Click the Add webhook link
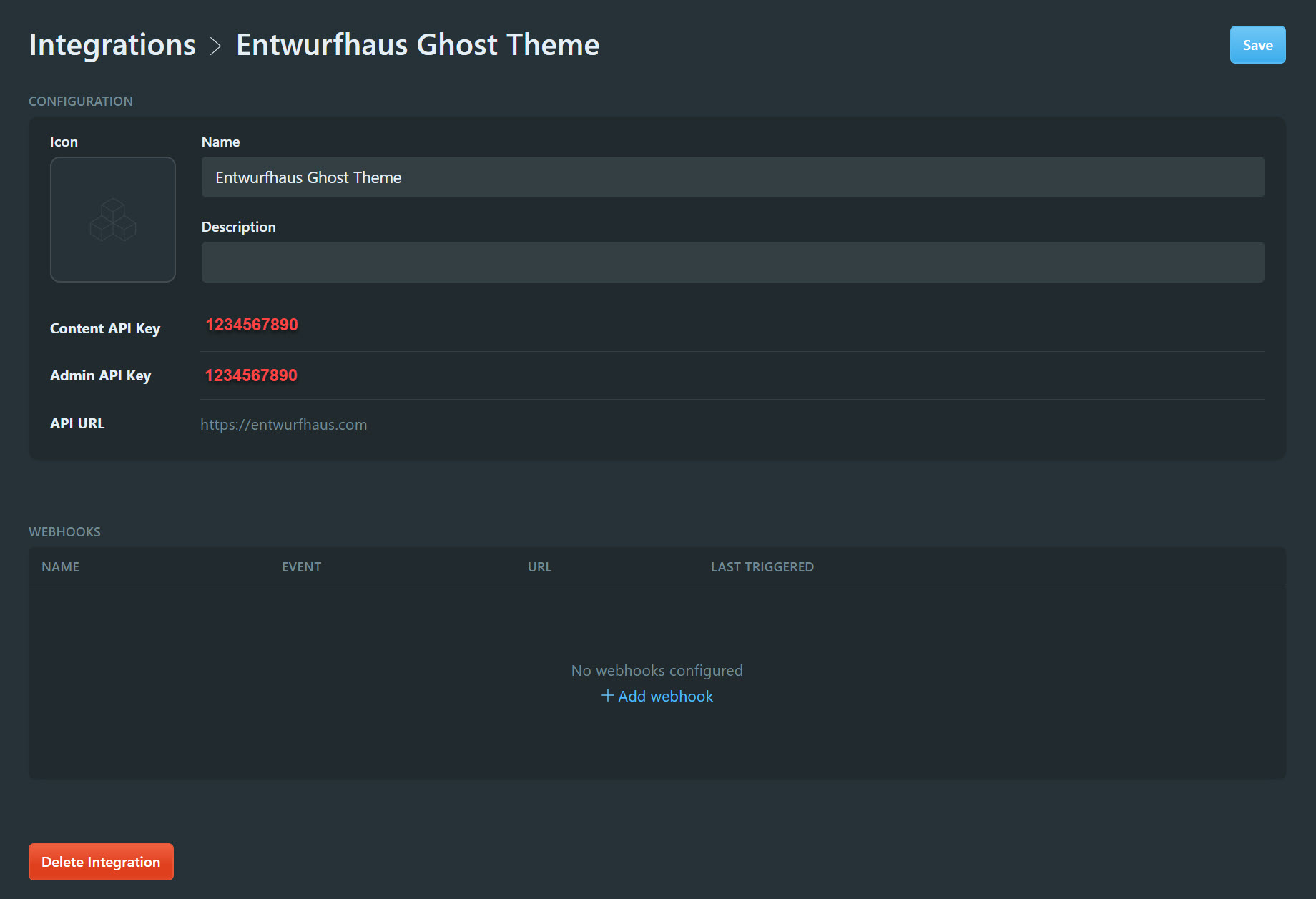This screenshot has height=899, width=1316. click(x=657, y=696)
